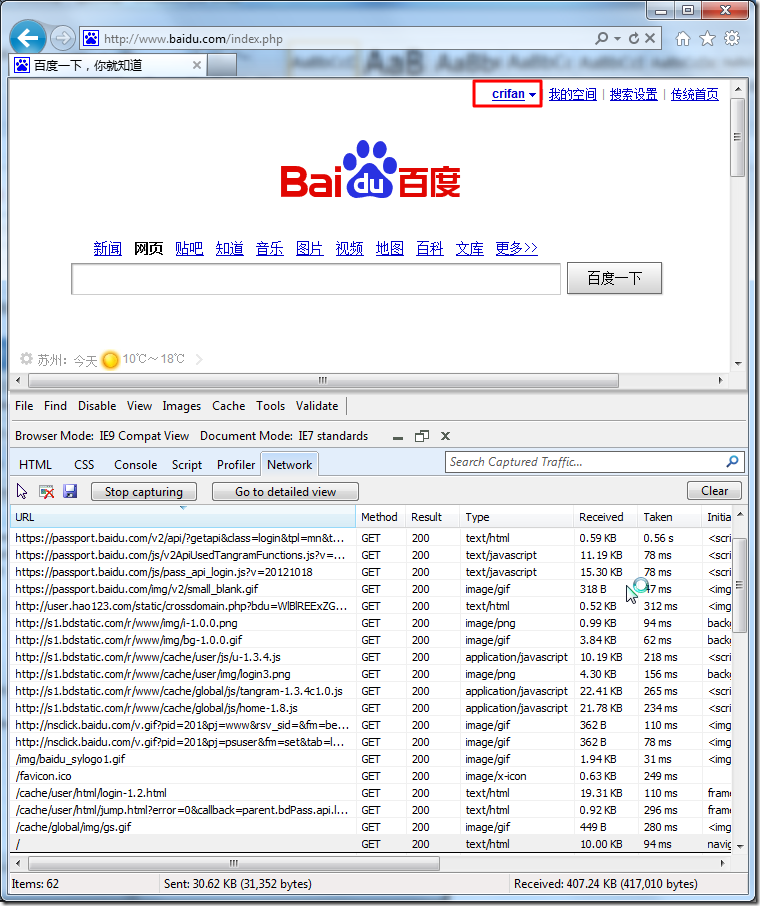Screen dimensions: 760x906
Task: Open the Images menu
Action: click(181, 406)
